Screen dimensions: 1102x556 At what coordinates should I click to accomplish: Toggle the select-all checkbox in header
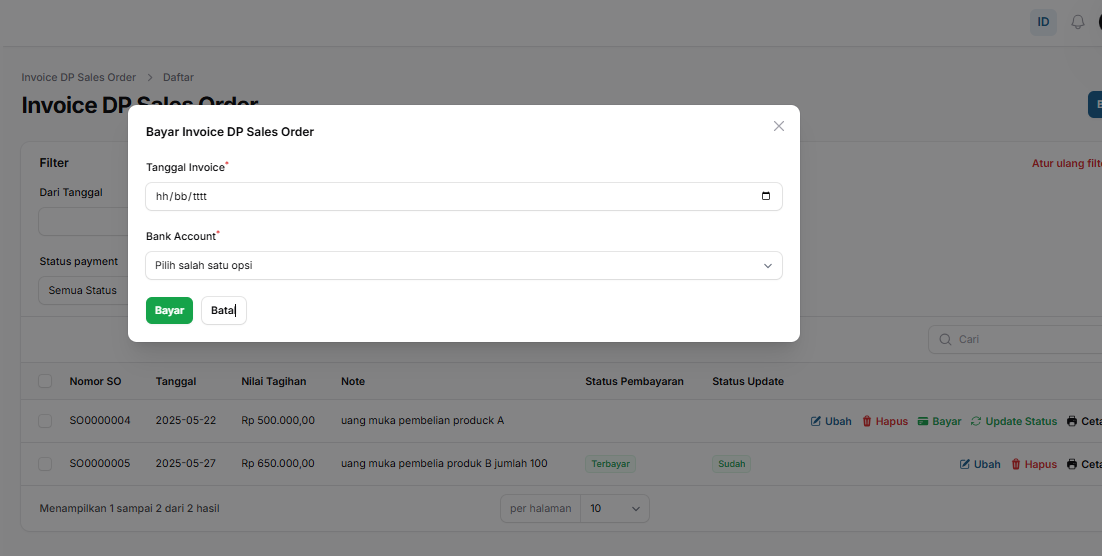45,381
